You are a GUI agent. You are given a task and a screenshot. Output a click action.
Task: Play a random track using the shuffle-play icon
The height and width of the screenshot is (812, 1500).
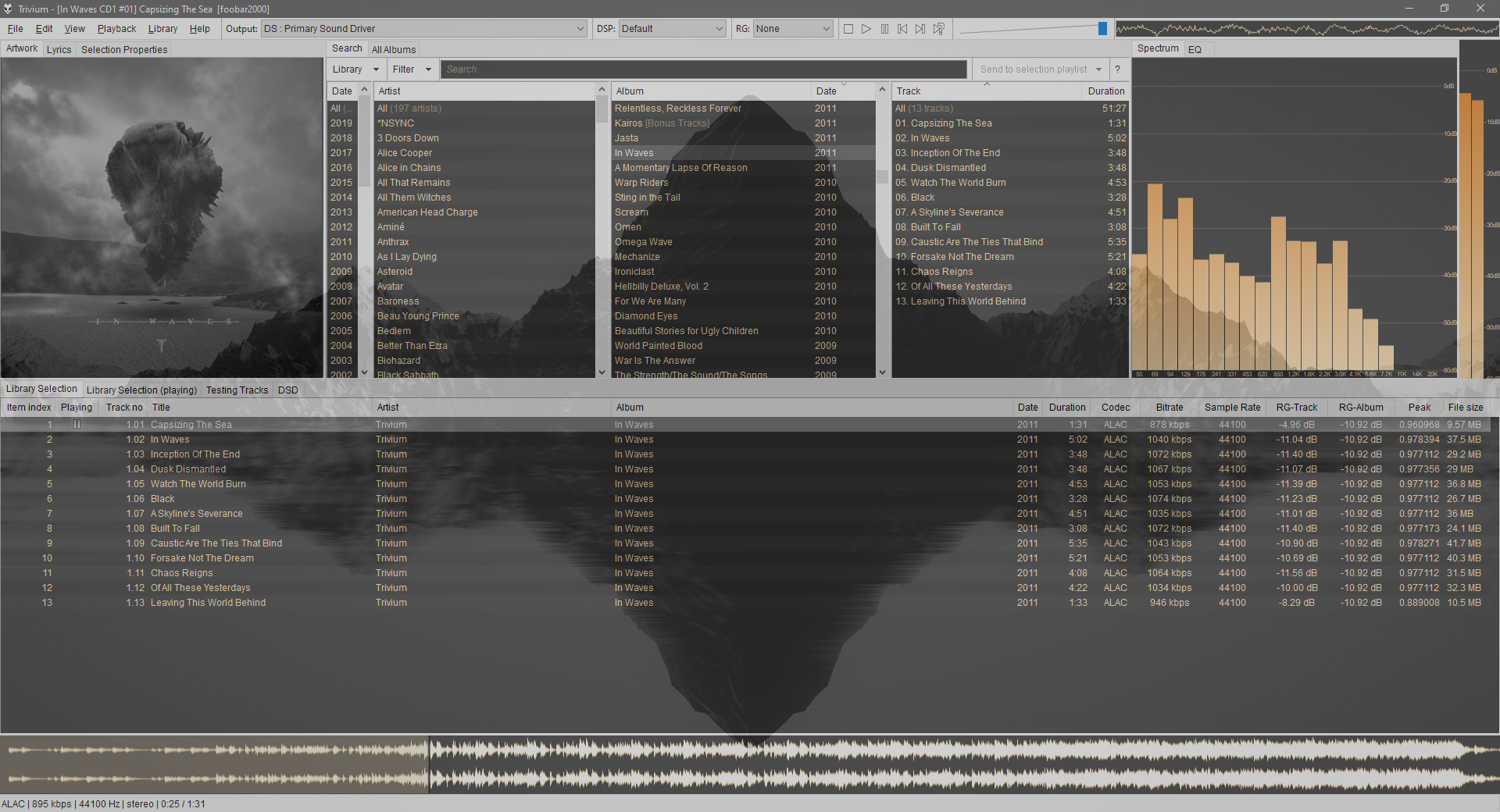(x=939, y=29)
